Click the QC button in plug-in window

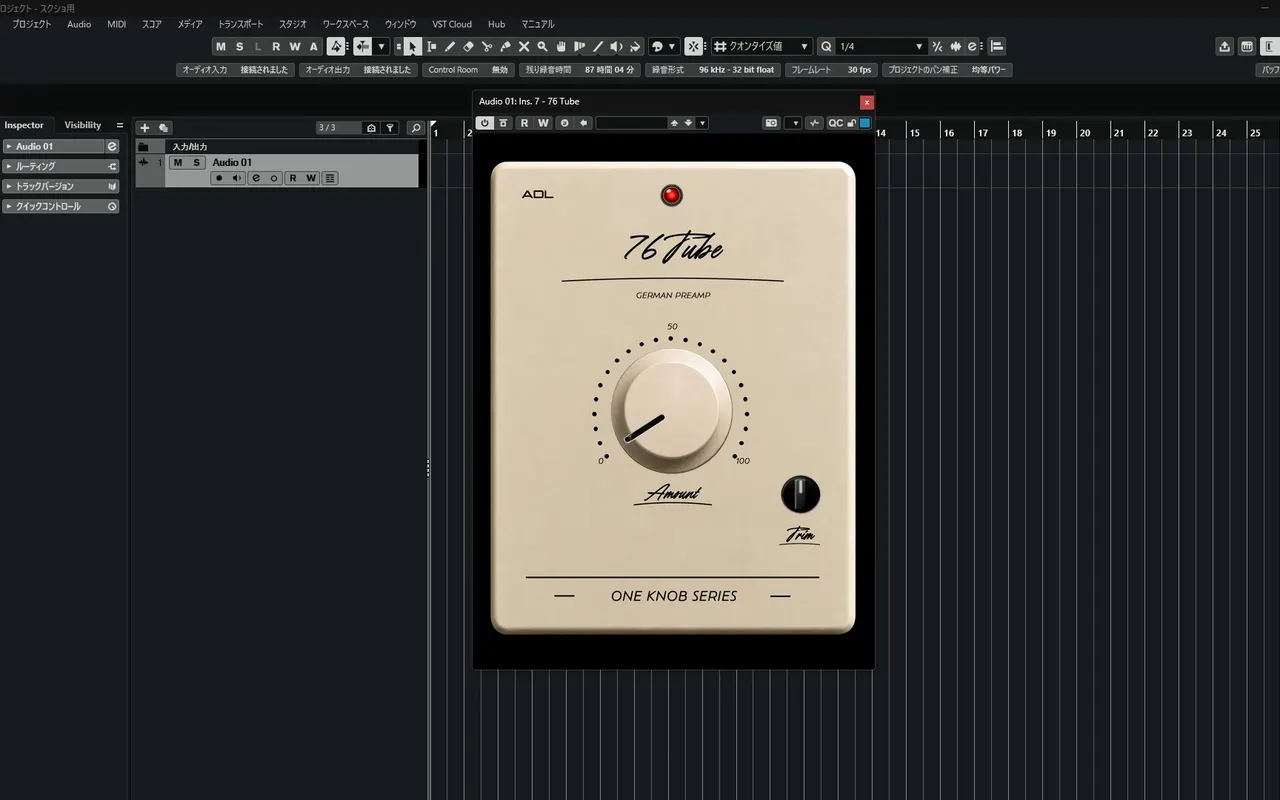pyautogui.click(x=835, y=123)
